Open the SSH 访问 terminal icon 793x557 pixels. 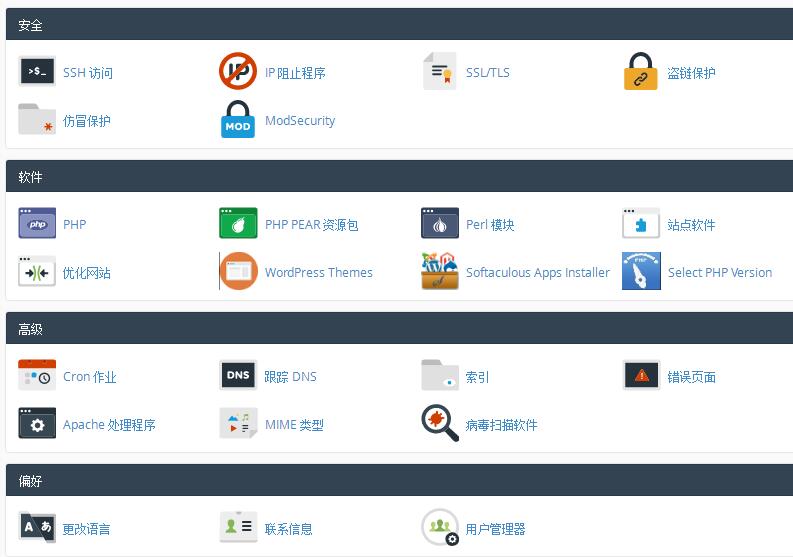click(37, 72)
